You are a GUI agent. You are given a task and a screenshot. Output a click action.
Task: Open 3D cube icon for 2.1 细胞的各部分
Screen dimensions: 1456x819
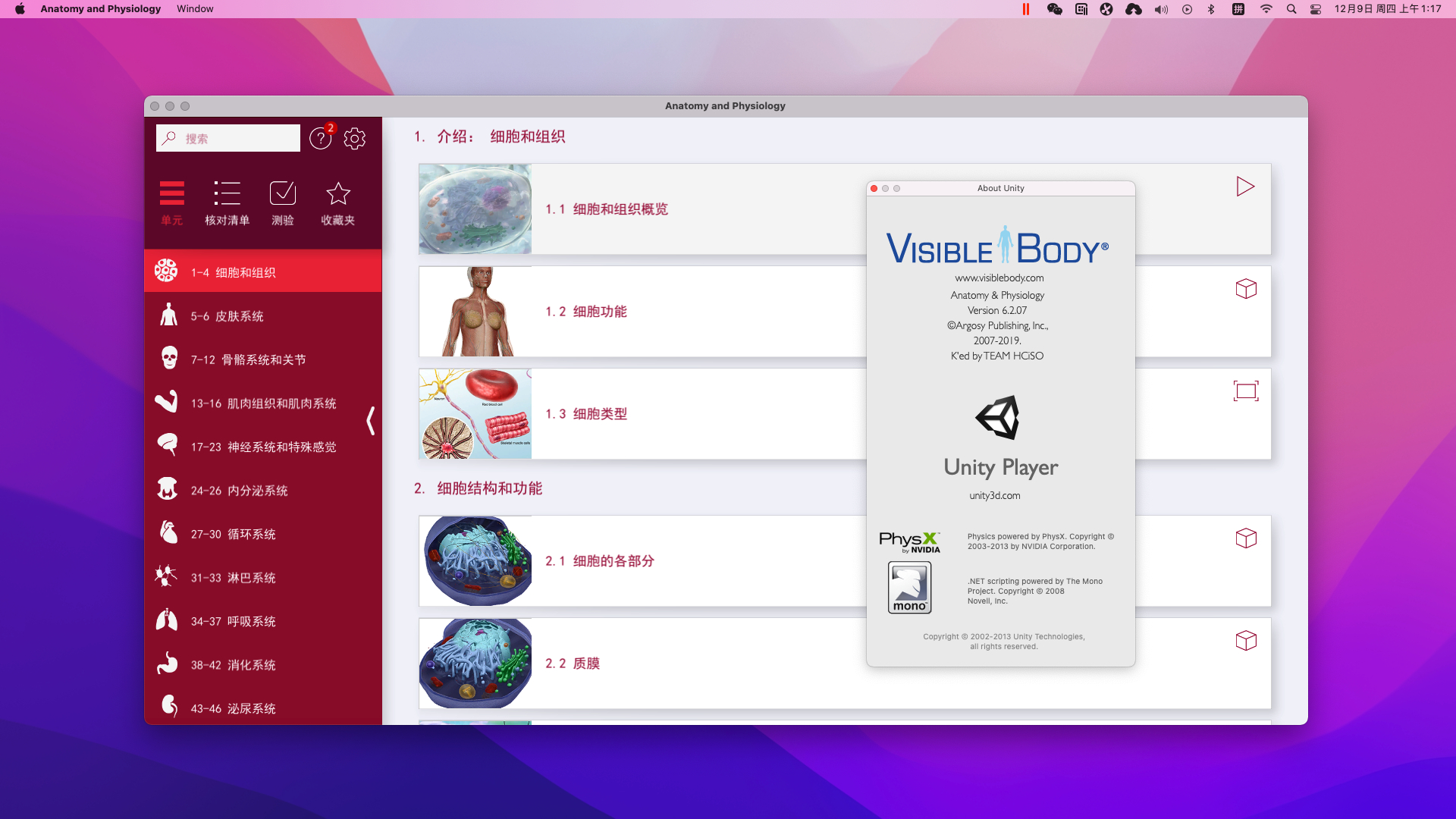[1246, 538]
